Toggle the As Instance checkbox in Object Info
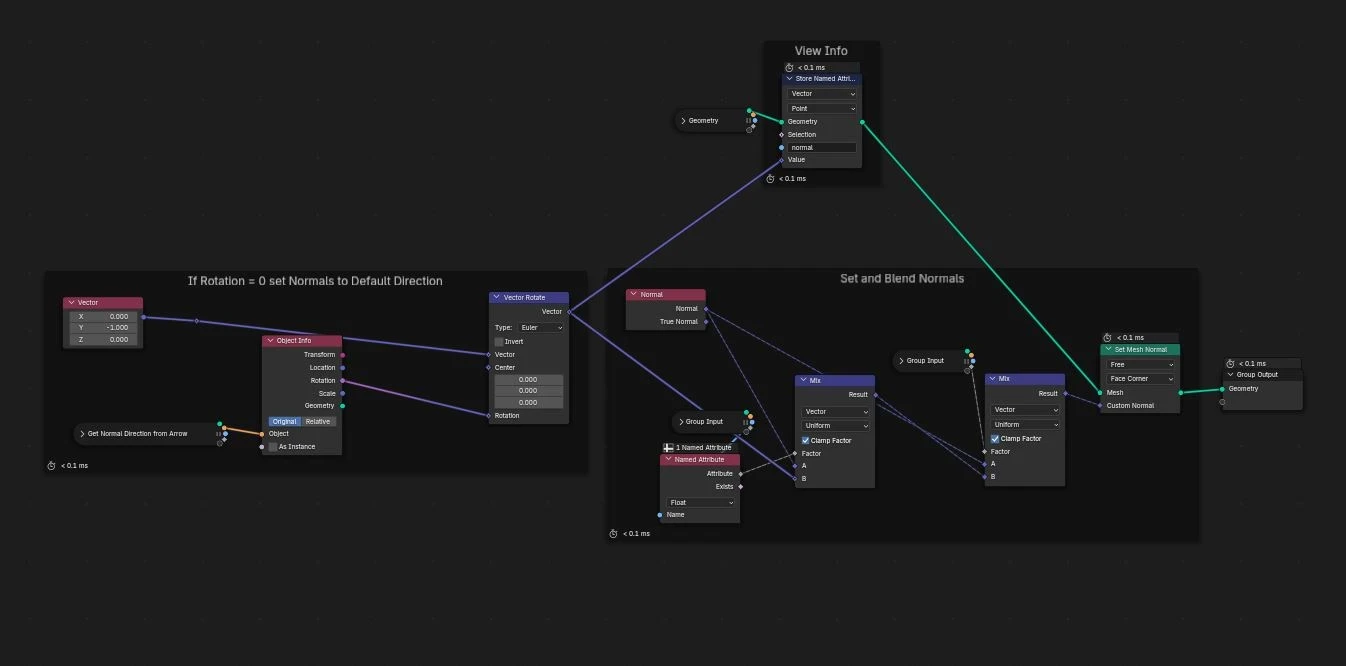Image resolution: width=1346 pixels, height=666 pixels. tap(273, 447)
